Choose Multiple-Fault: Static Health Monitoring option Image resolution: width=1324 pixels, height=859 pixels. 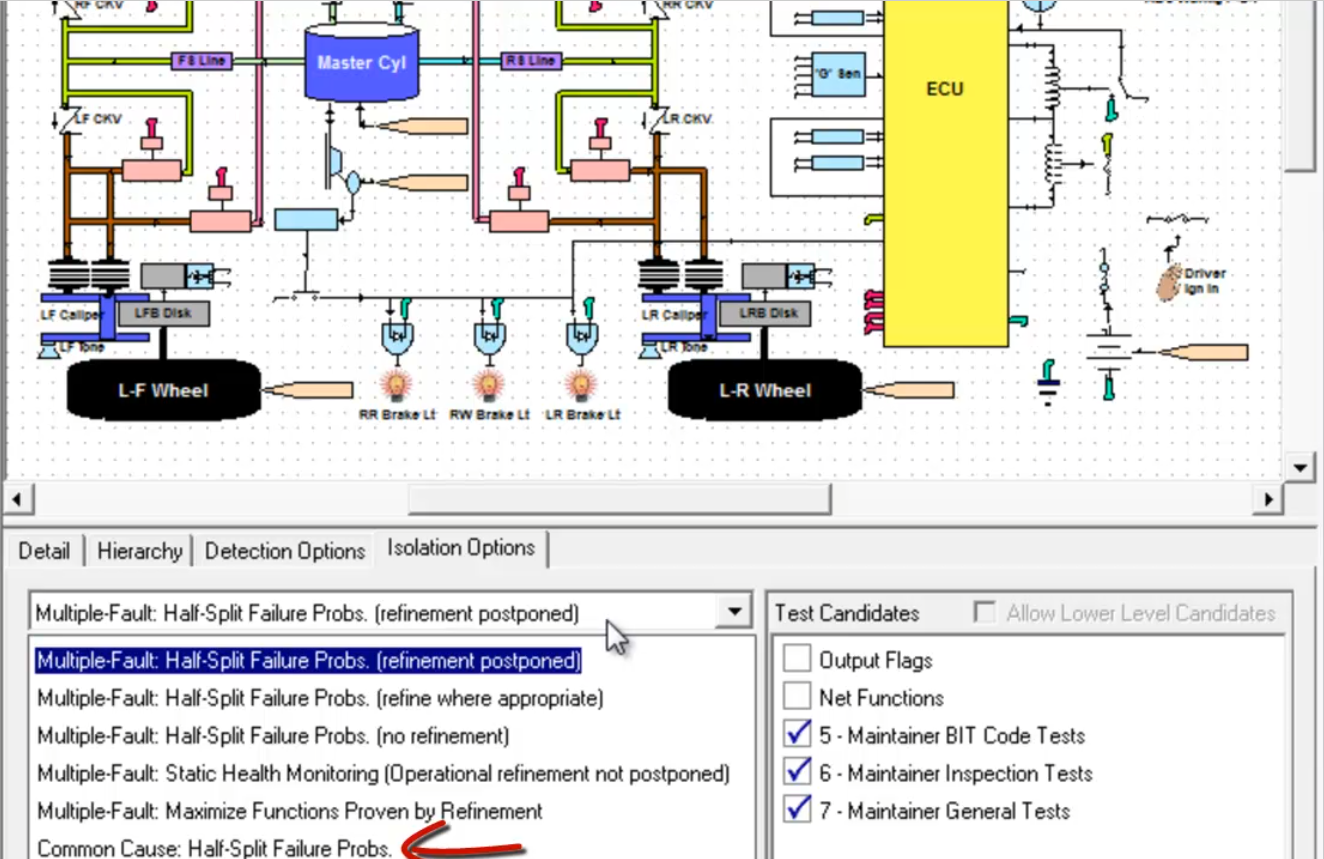pos(383,773)
